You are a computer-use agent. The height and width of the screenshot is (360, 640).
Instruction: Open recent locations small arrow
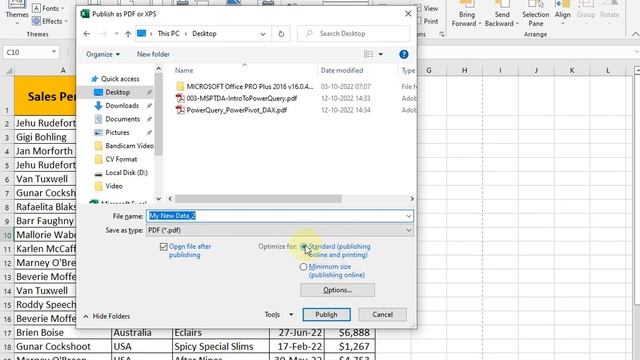tap(116, 34)
